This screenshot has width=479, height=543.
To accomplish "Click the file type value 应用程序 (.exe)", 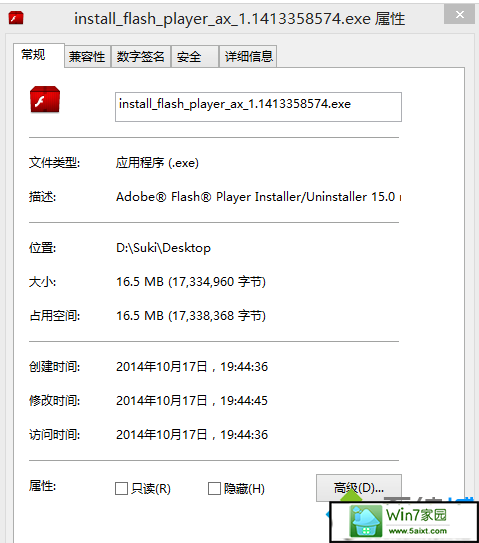I will pyautogui.click(x=157, y=163).
